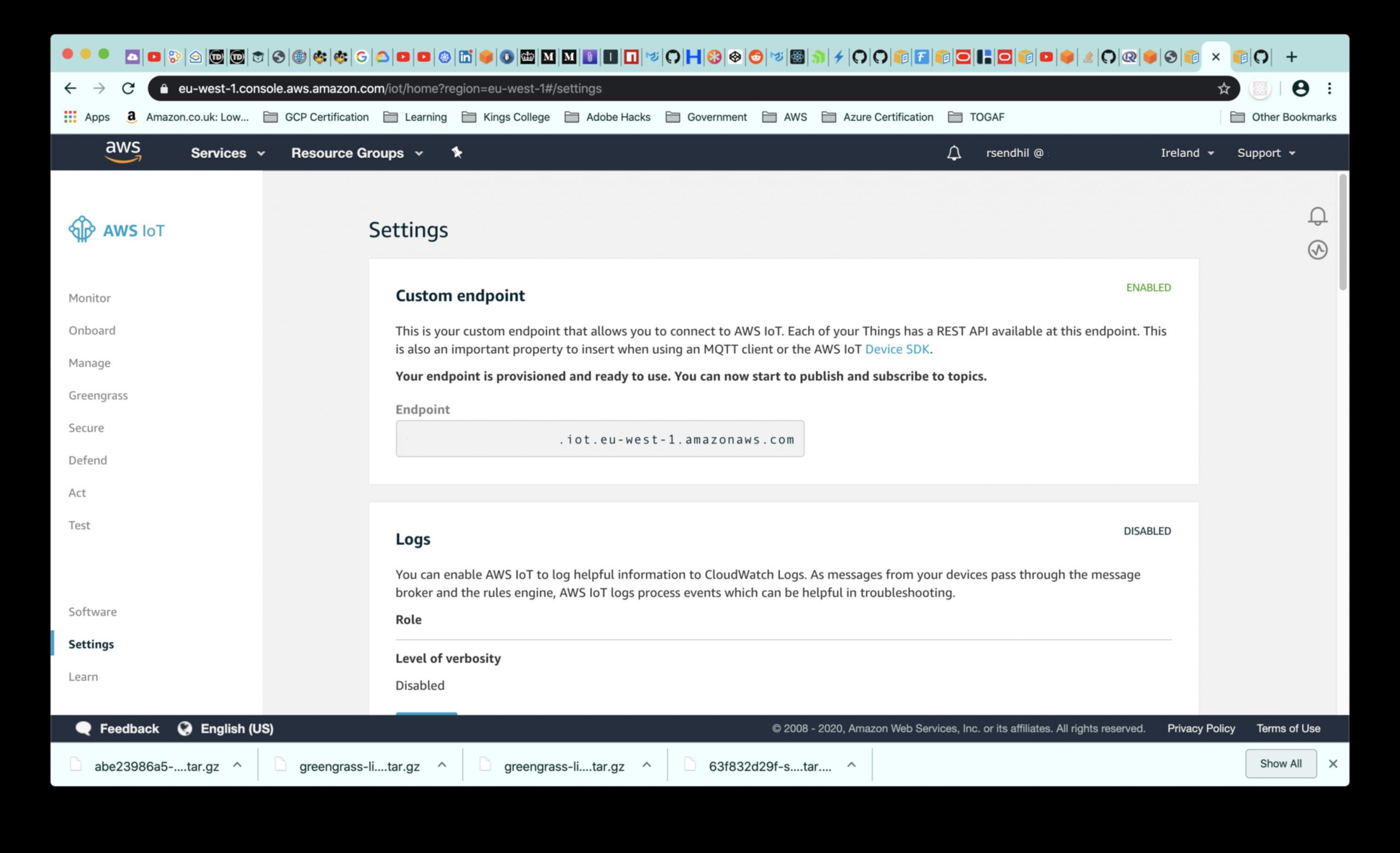Image resolution: width=1400 pixels, height=853 pixels.
Task: Click Show All downloads button
Action: click(1280, 764)
